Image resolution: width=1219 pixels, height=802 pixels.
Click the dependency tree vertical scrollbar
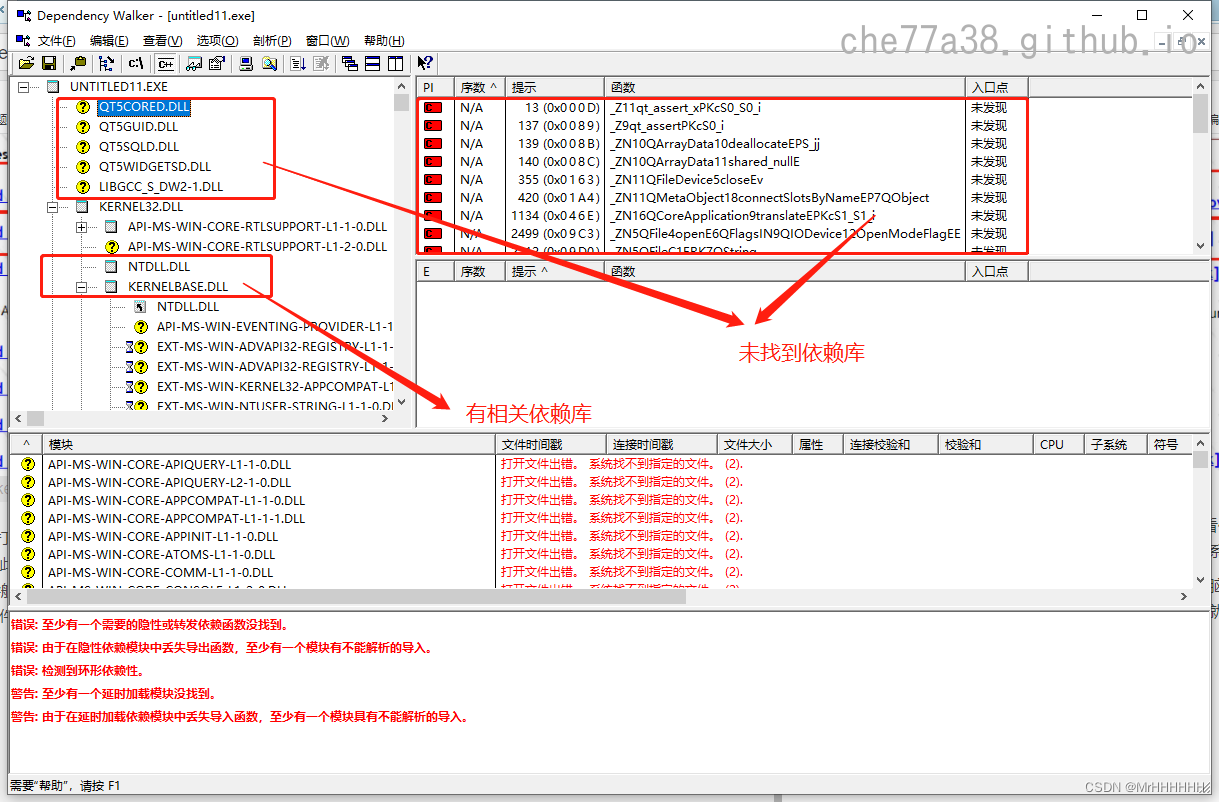[x=403, y=245]
